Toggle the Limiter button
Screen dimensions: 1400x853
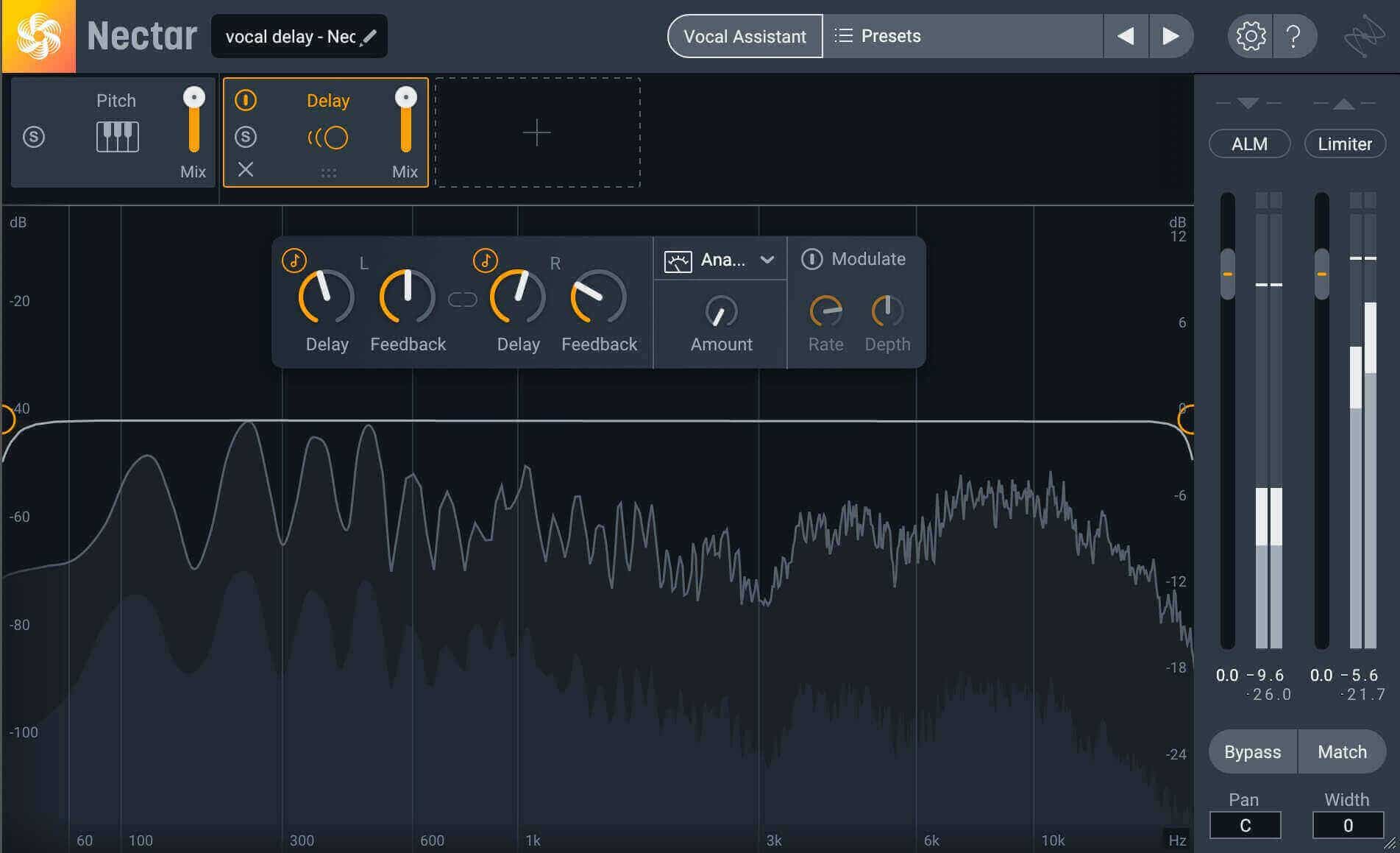(x=1345, y=144)
